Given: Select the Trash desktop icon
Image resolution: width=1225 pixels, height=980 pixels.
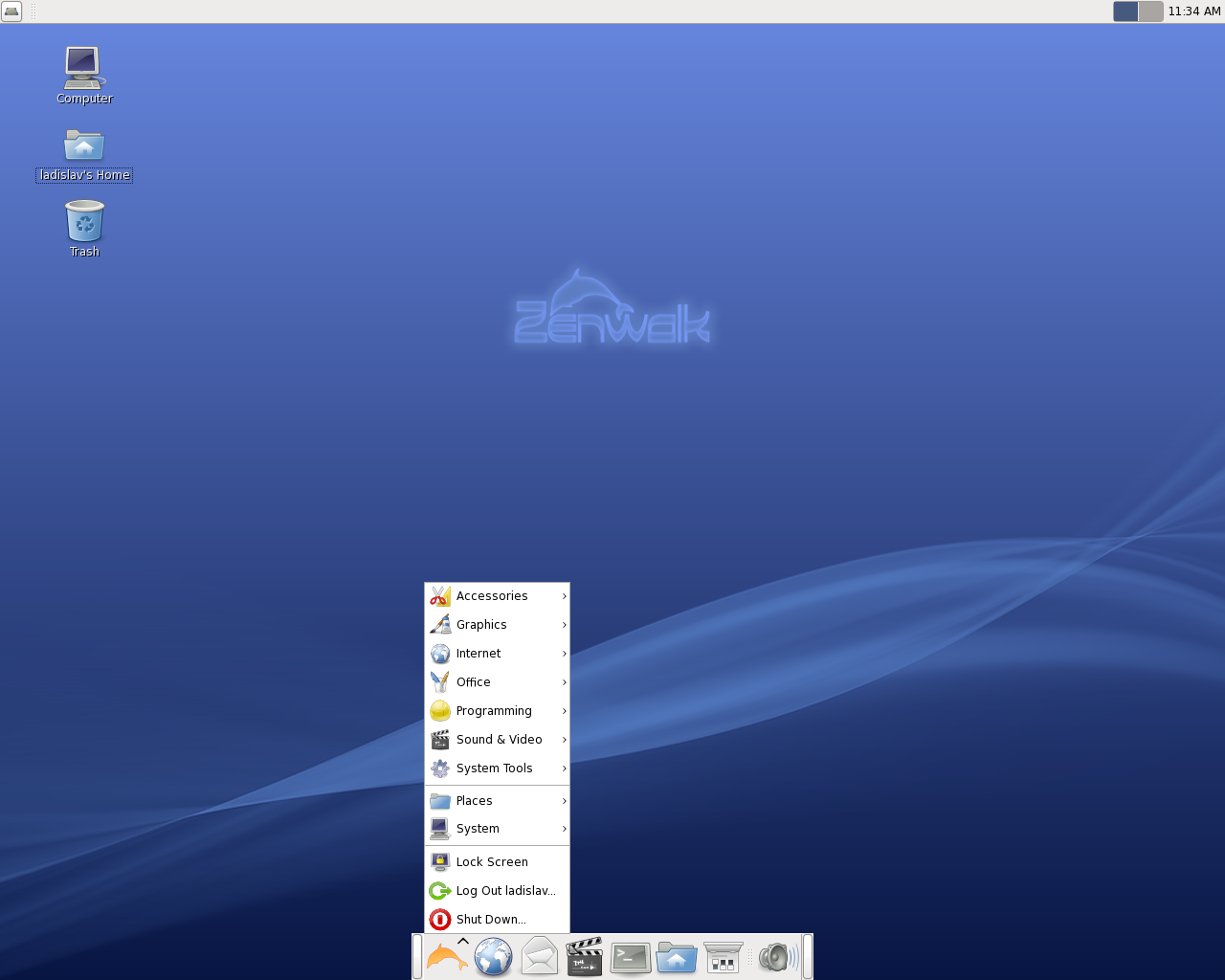Looking at the screenshot, I should (x=84, y=229).
